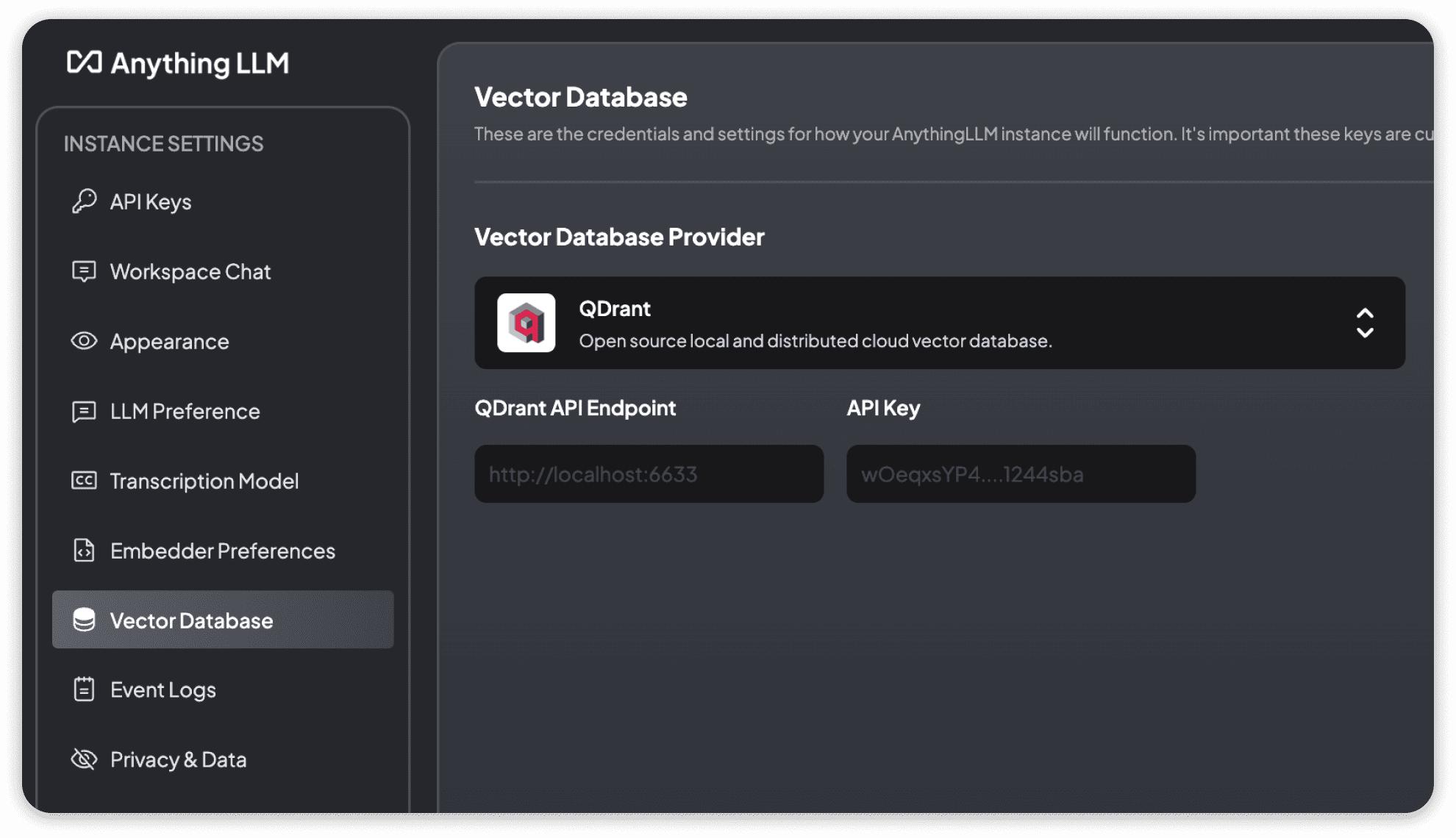
Task: Click the LLM Preference message icon
Action: [84, 411]
